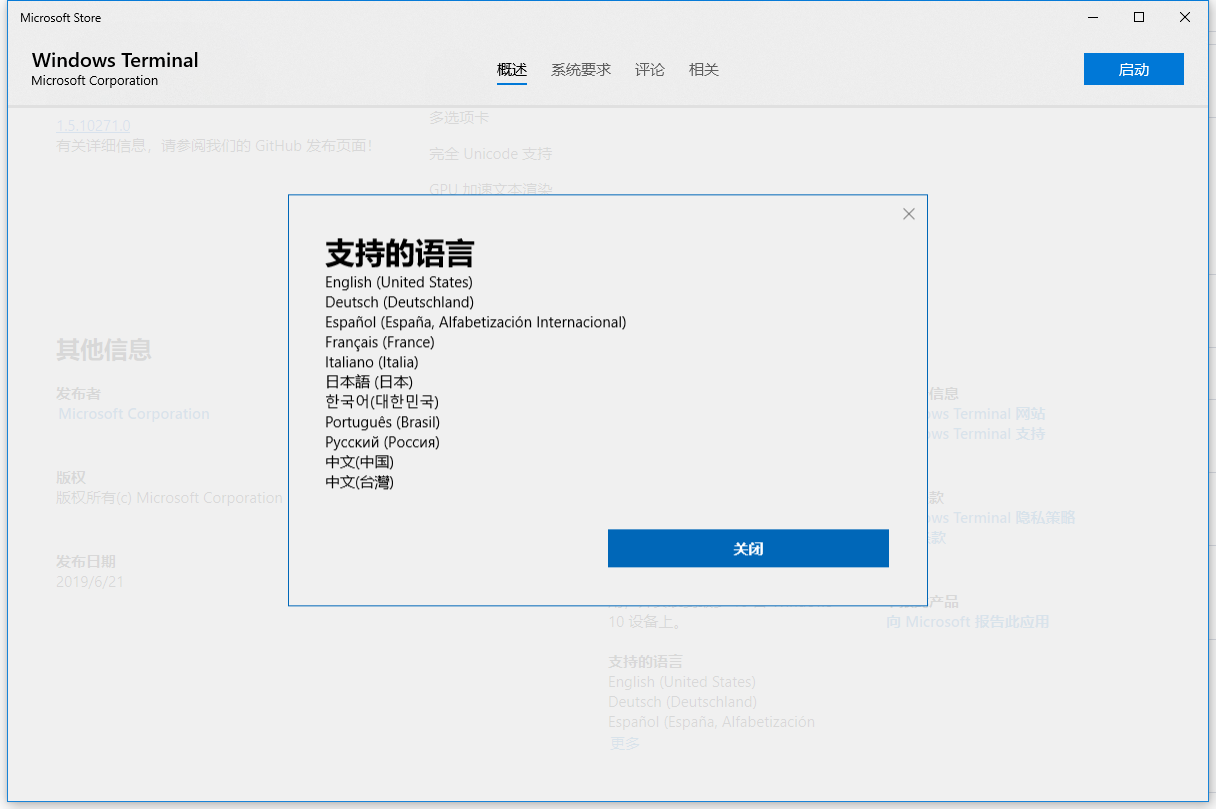Image resolution: width=1216 pixels, height=809 pixels.
Task: Go to the 评论 tab
Action: click(x=650, y=70)
